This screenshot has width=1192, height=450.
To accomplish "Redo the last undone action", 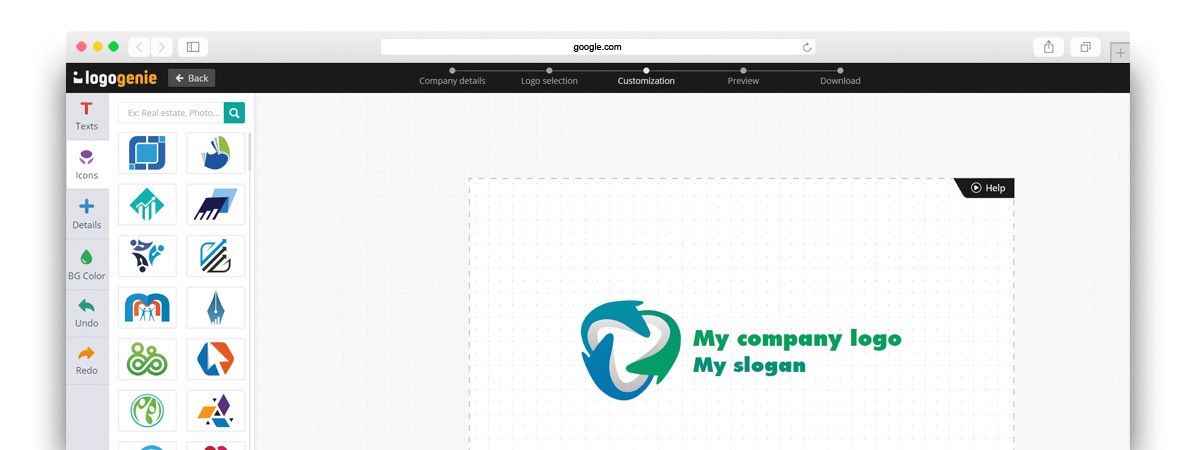I will pyautogui.click(x=87, y=360).
